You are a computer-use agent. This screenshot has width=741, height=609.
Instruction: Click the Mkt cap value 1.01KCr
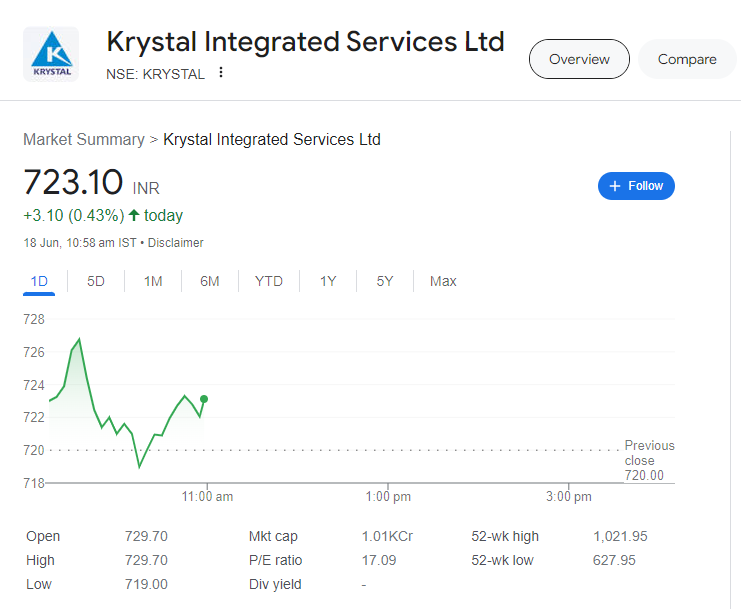[387, 536]
